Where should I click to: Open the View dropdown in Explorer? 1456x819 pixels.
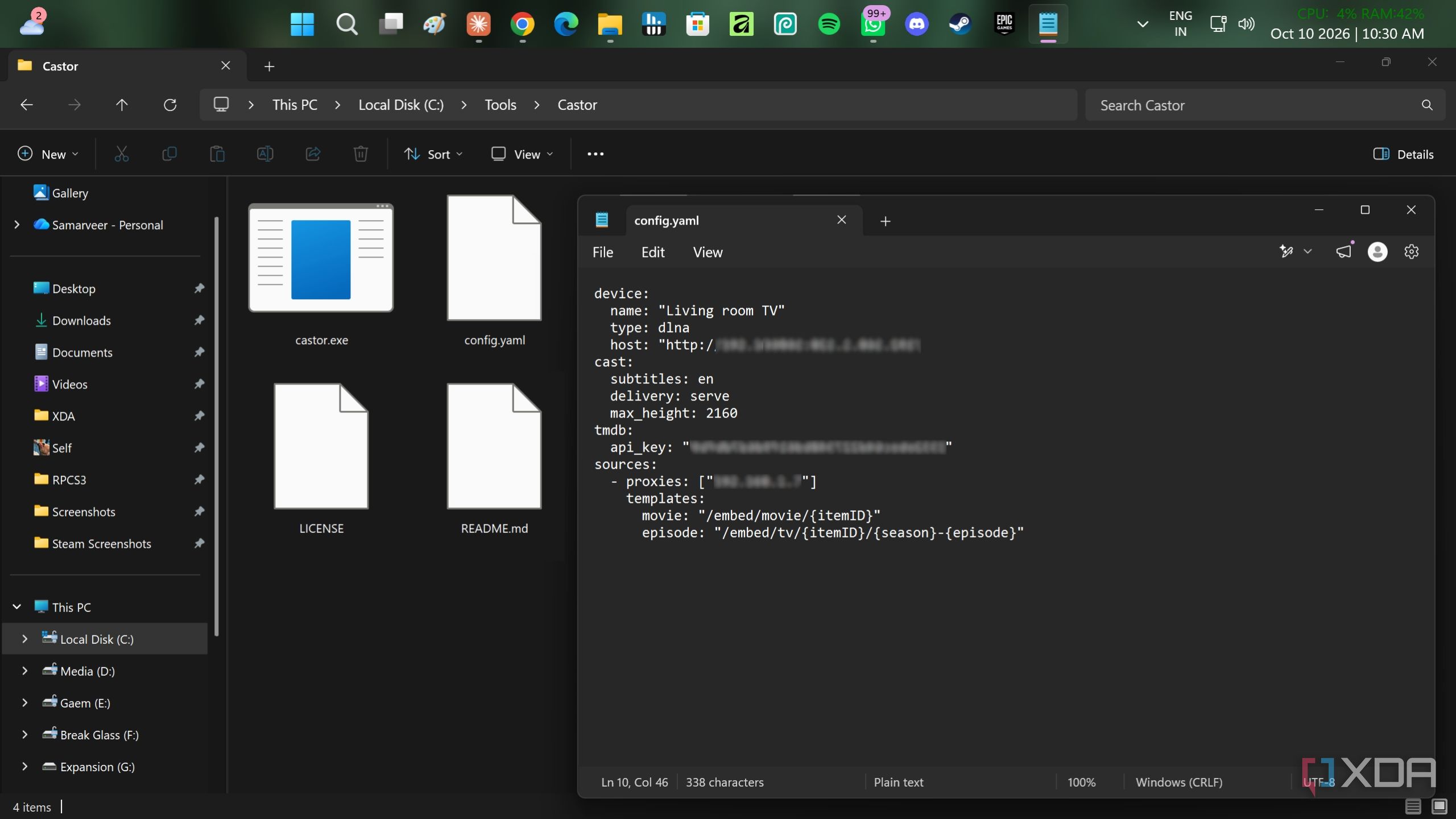click(522, 154)
